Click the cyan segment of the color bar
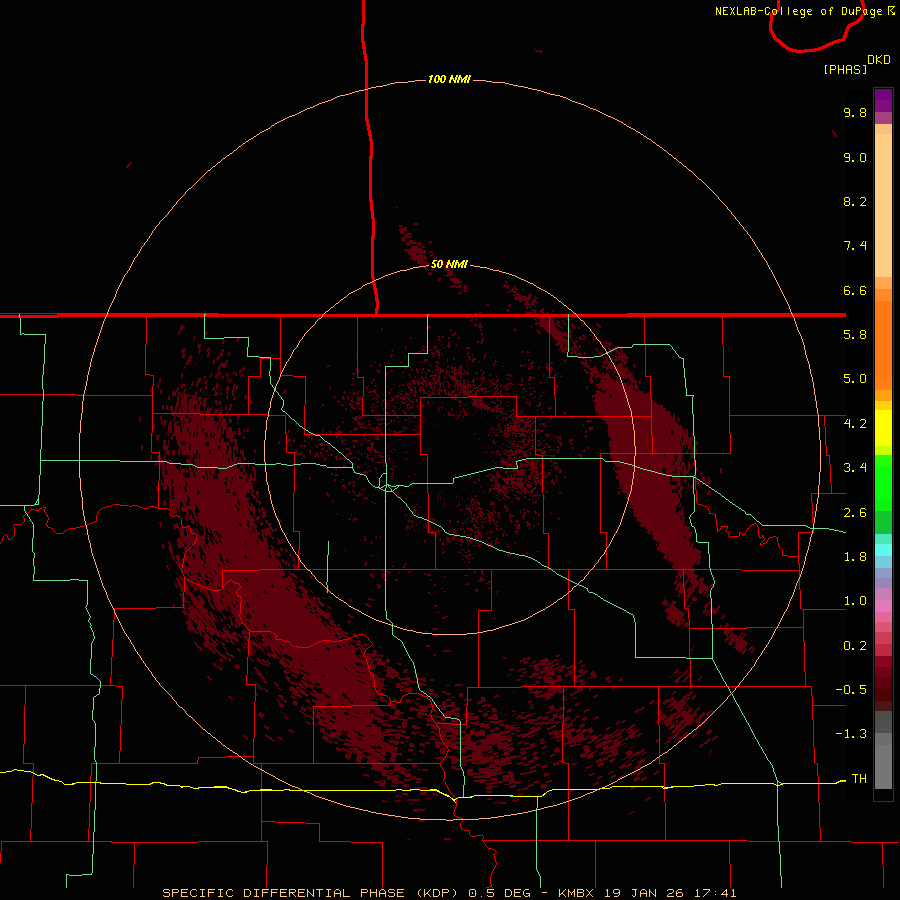The image size is (900, 900). (x=883, y=550)
